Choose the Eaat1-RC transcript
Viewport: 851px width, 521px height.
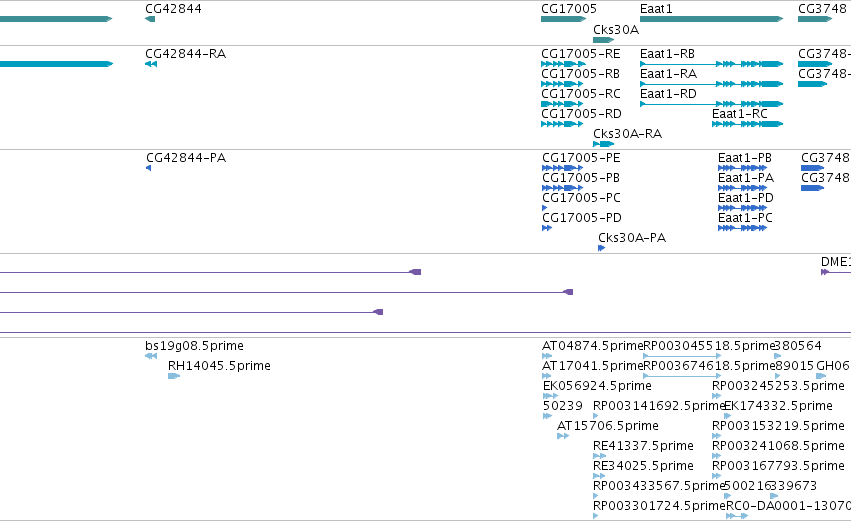pyautogui.click(x=740, y=113)
